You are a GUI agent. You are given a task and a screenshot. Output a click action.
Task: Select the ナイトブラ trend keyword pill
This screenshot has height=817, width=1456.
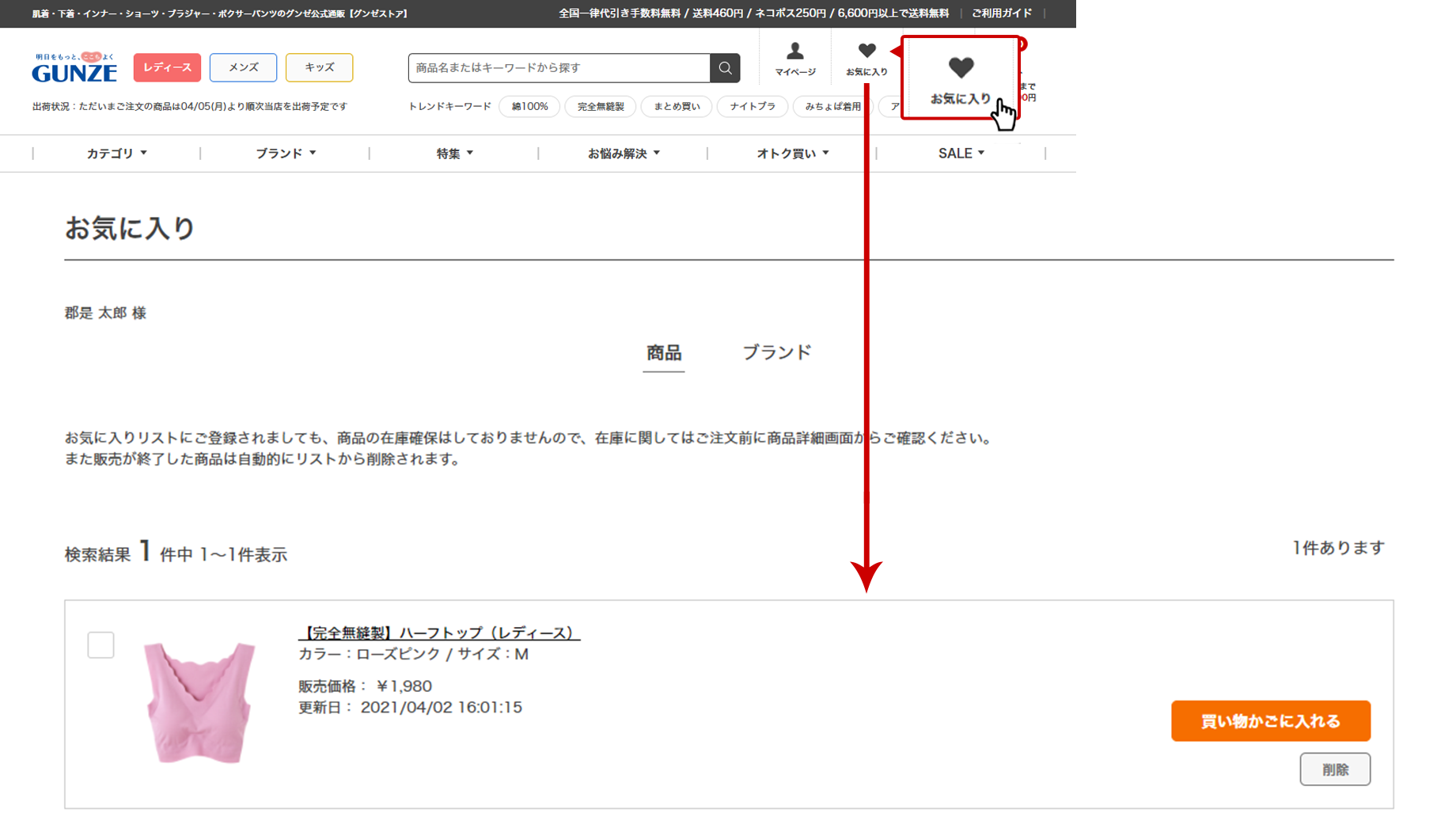[752, 106]
